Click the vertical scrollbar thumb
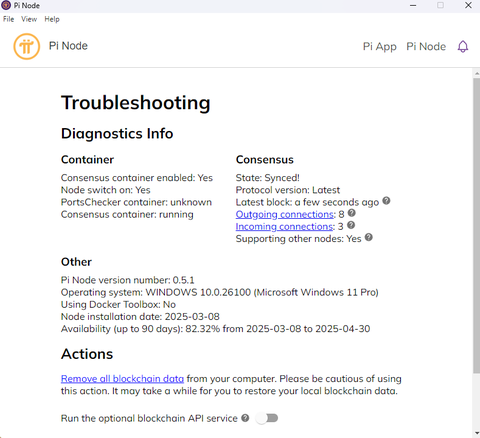Image resolution: width=480 pixels, height=438 pixels. tap(476, 226)
